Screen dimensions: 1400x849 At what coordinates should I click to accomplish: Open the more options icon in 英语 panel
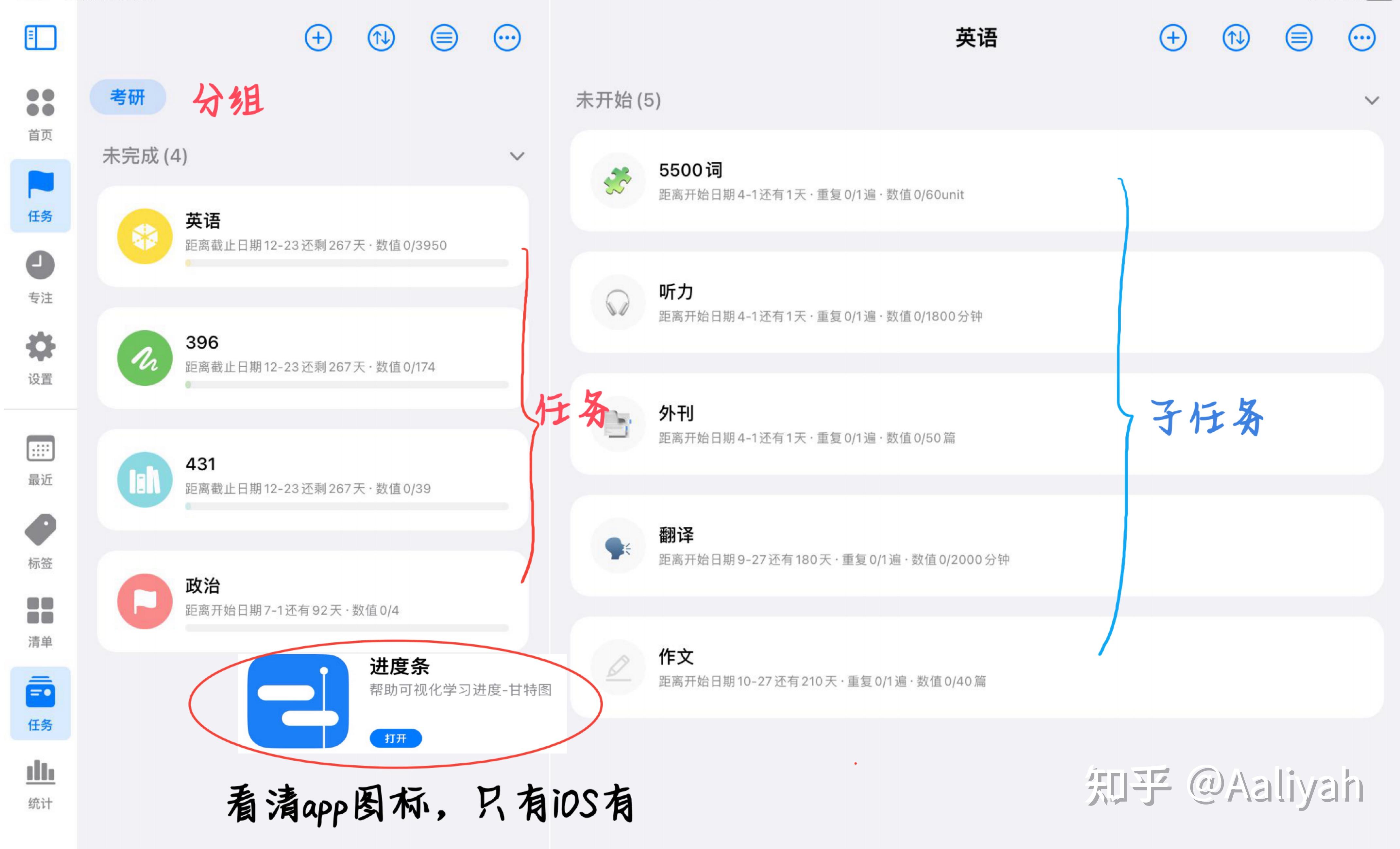(1361, 38)
